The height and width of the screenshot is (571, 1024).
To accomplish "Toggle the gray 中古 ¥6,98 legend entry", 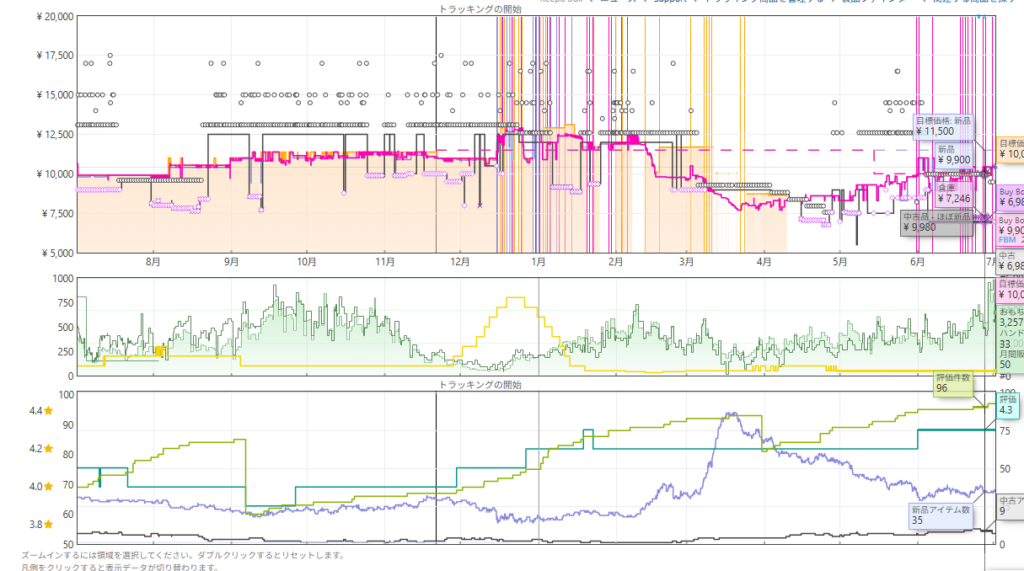I will pyautogui.click(x=1010, y=261).
